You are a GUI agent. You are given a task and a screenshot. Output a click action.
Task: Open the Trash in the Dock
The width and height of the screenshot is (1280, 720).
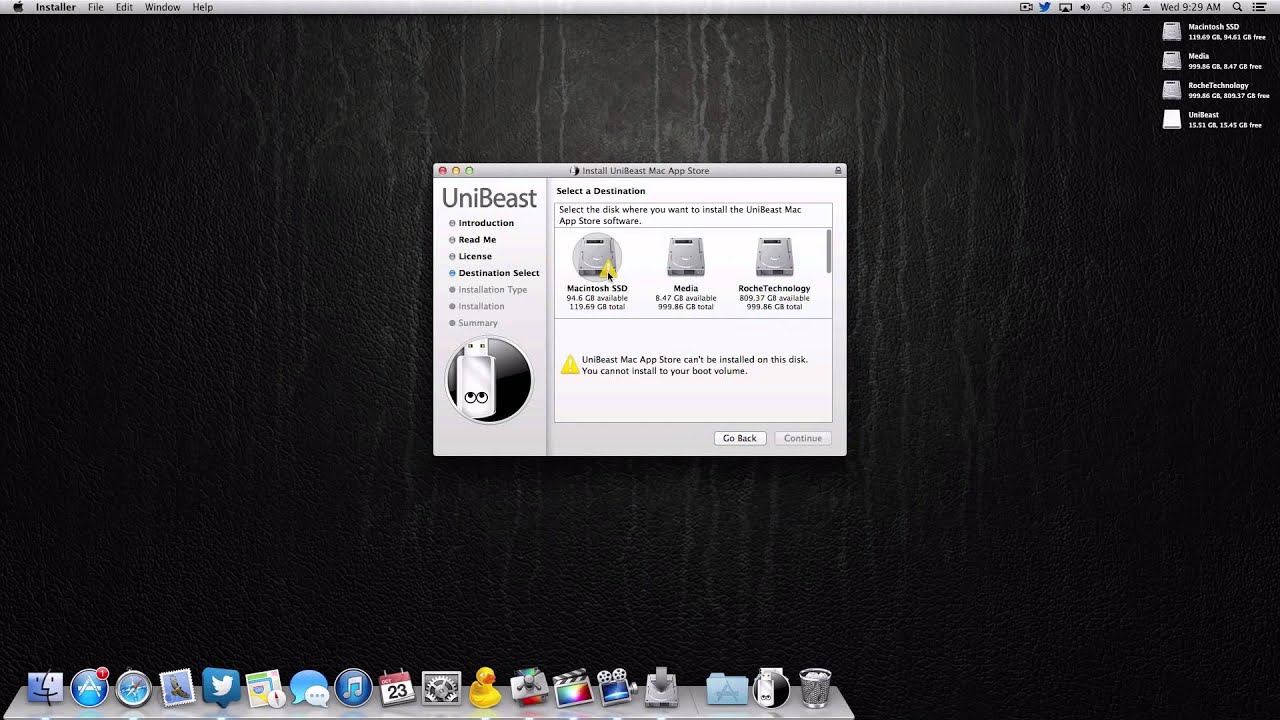pyautogui.click(x=815, y=688)
